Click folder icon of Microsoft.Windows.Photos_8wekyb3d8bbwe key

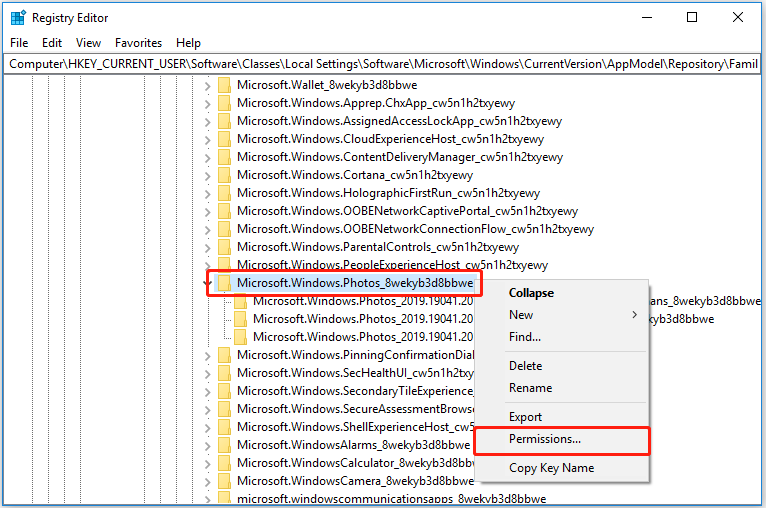224,283
